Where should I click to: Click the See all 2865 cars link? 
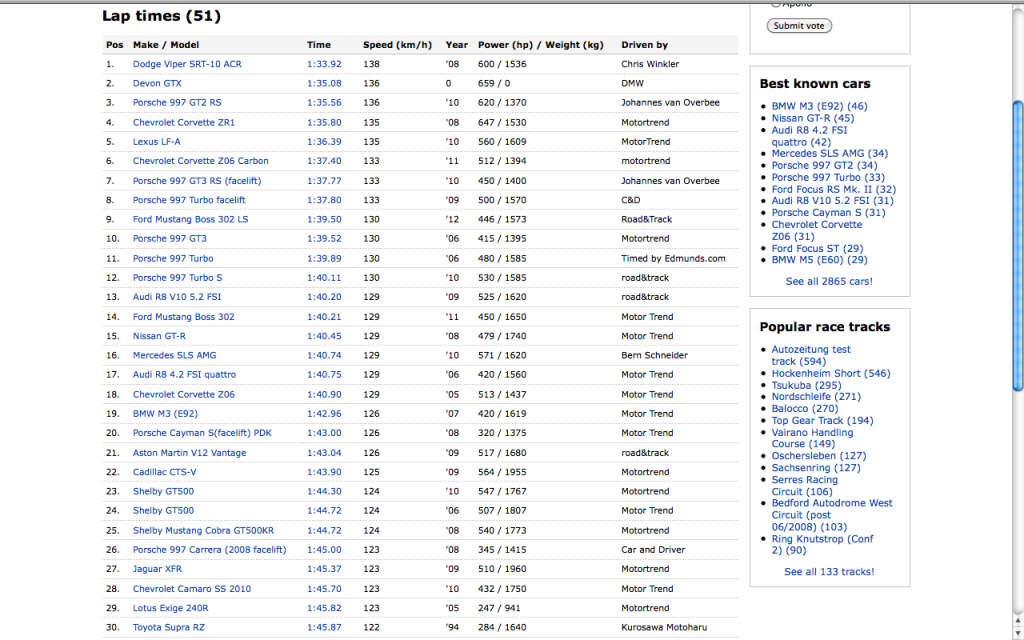(828, 282)
